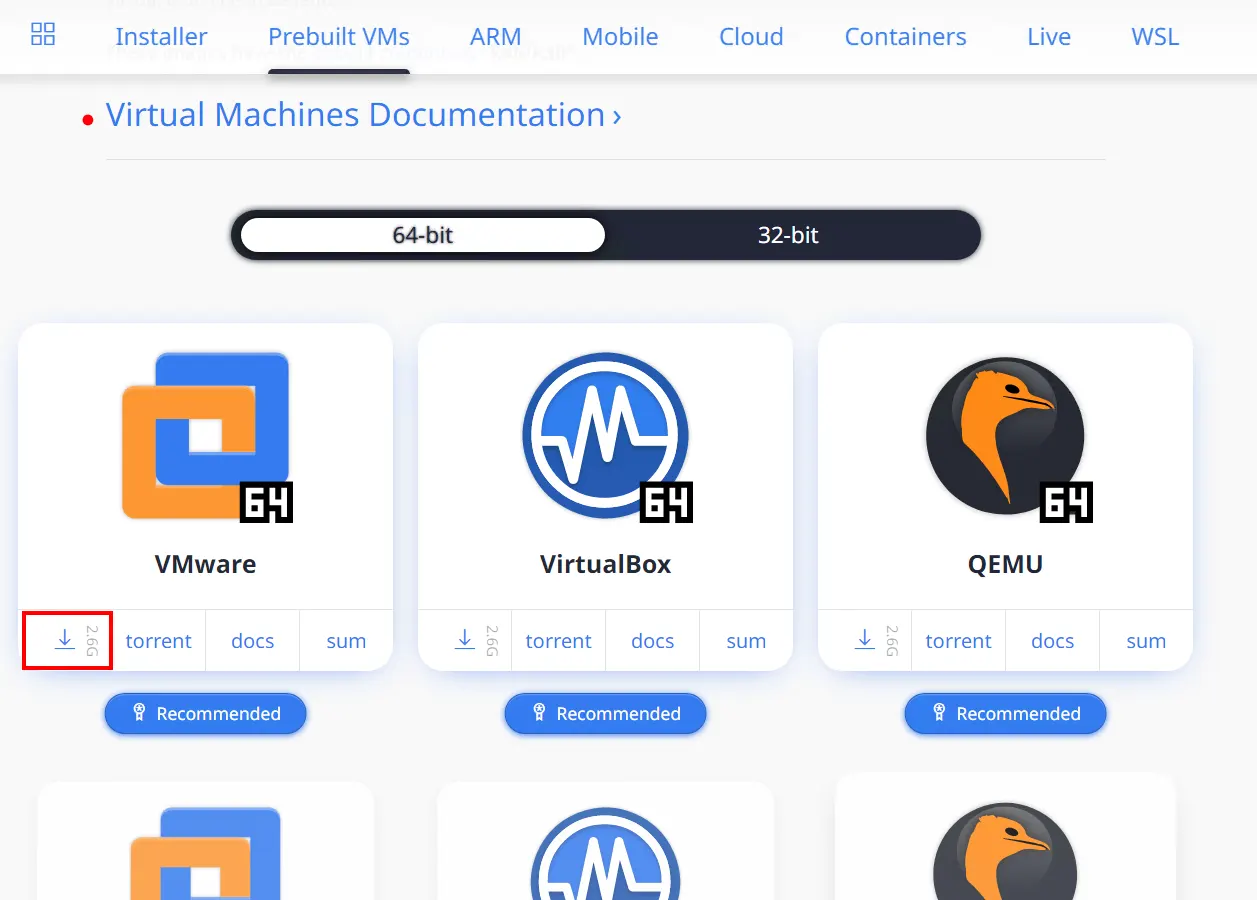
Task: Click the VMware 64-bit download arrow icon
Action: [x=65, y=640]
